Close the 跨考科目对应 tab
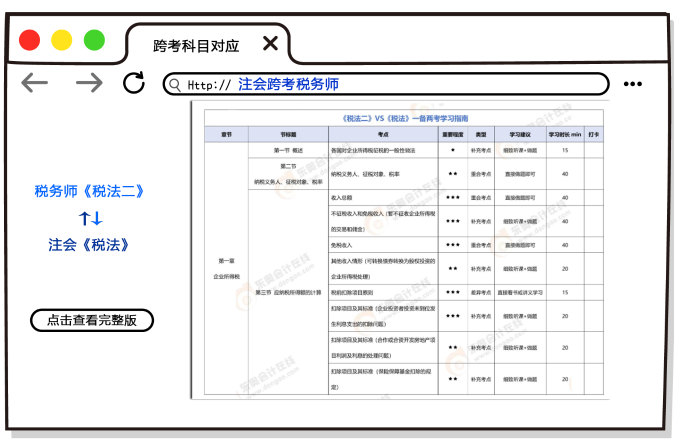Screen dimensions: 674x442 270,43
